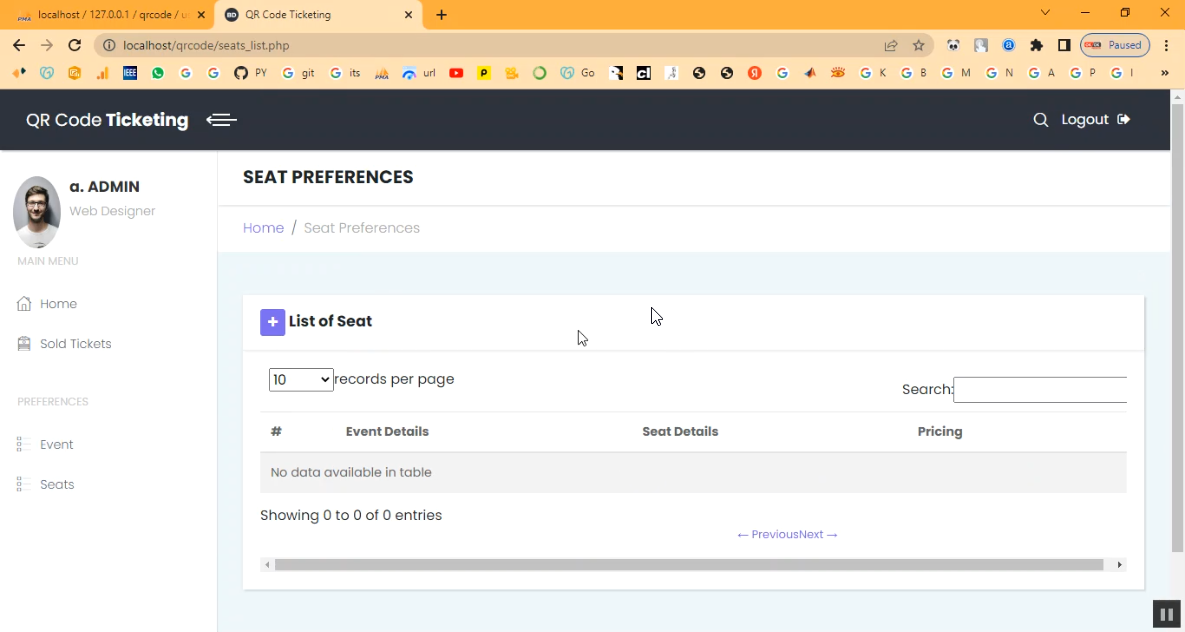Reload the page using browser refresh icon
Viewport: 1185px width, 632px height.
point(74,45)
